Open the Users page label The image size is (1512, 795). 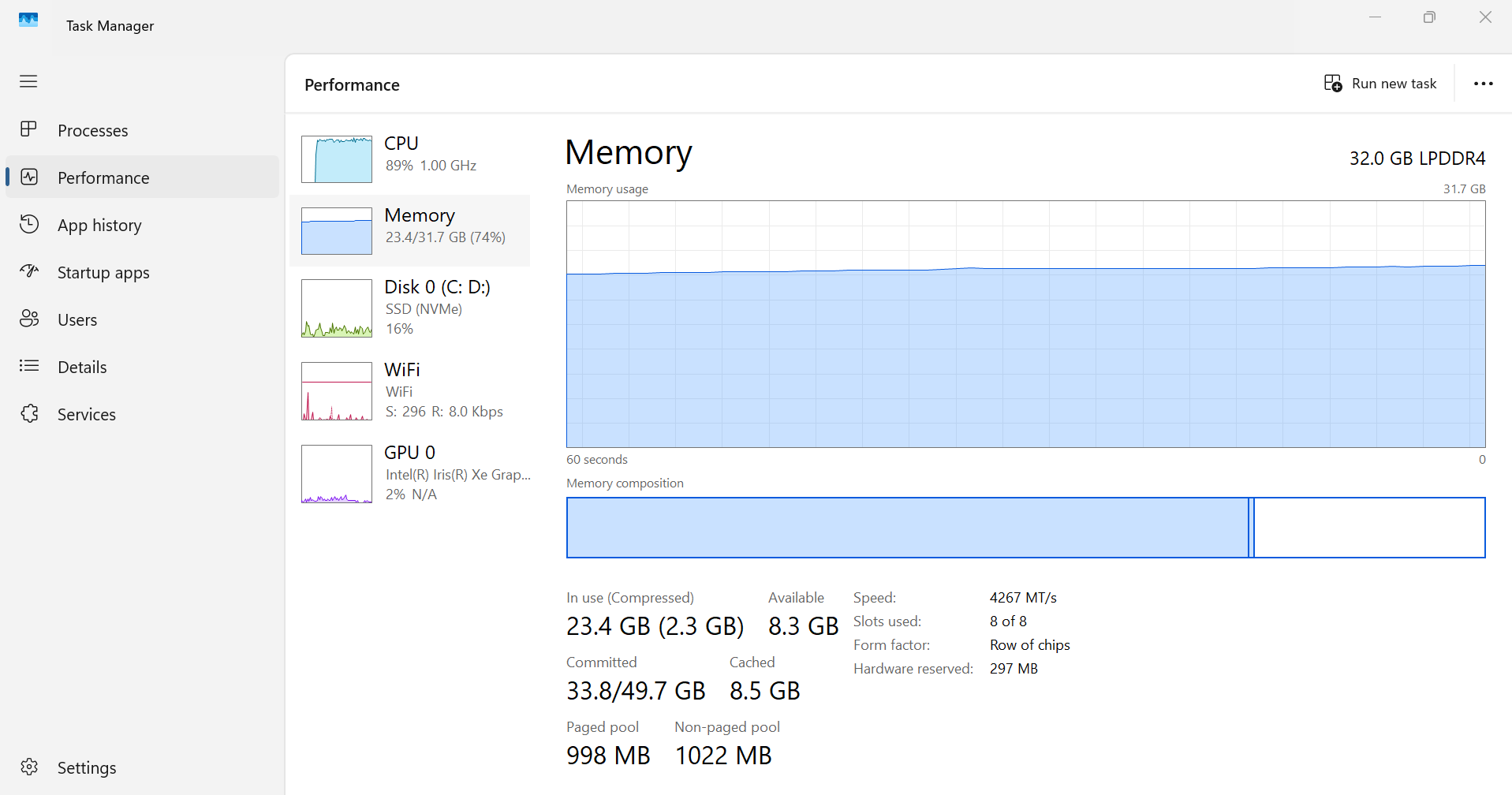(x=77, y=319)
